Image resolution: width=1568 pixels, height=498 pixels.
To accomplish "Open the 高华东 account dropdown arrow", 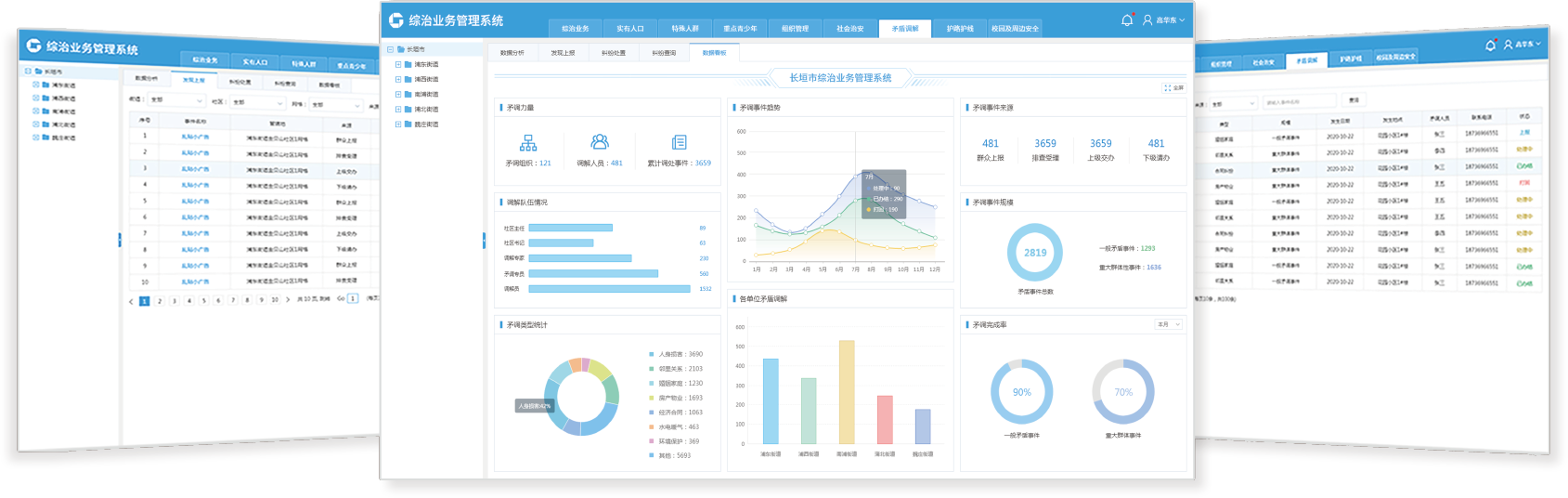I will [x=1182, y=20].
